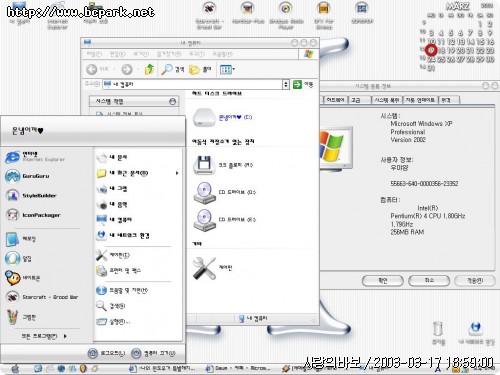The image size is (500, 375).
Task: Click the Search magnifier in Explorer toolbar
Action: pyautogui.click(x=172, y=69)
